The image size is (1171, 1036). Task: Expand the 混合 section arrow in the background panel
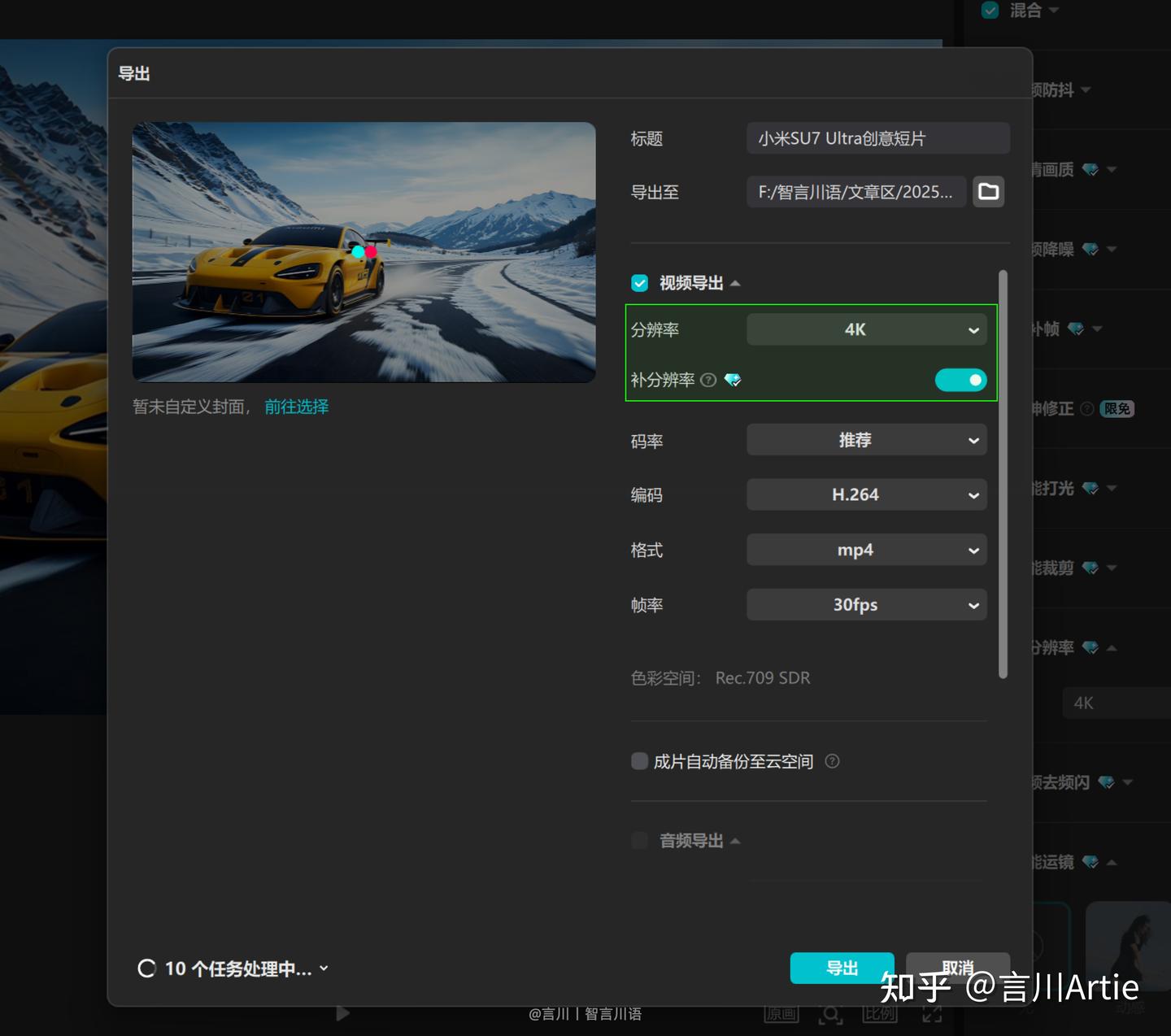[1054, 10]
